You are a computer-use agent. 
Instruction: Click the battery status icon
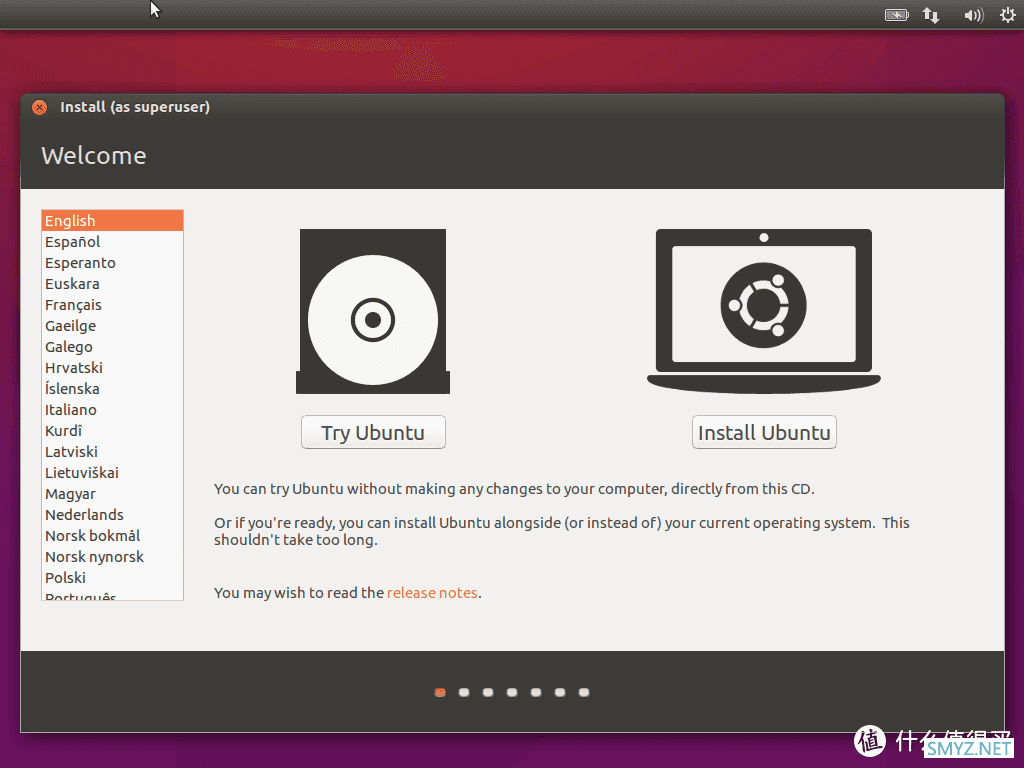pyautogui.click(x=896, y=14)
